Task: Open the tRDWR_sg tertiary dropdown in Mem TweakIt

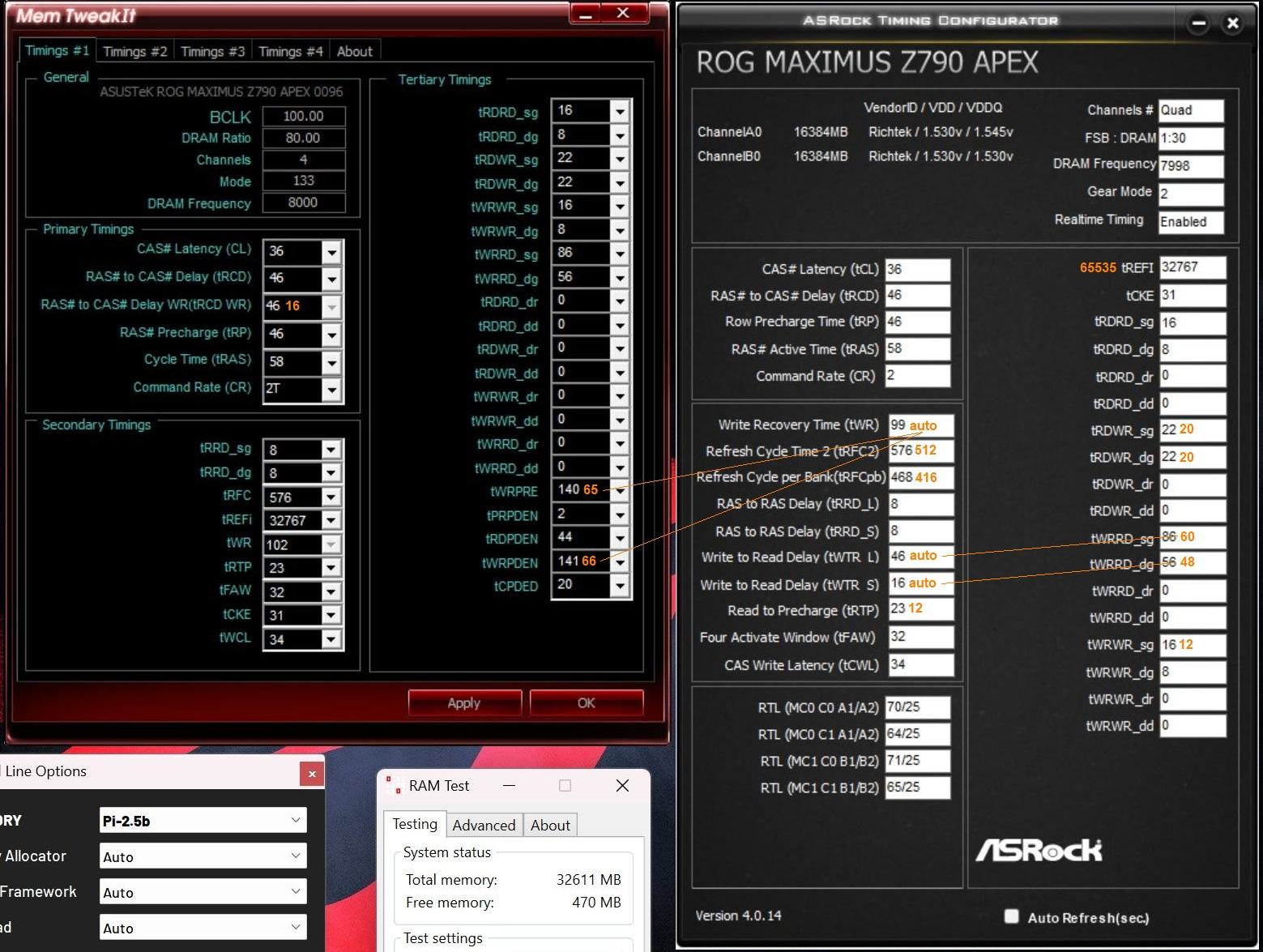Action: point(620,159)
